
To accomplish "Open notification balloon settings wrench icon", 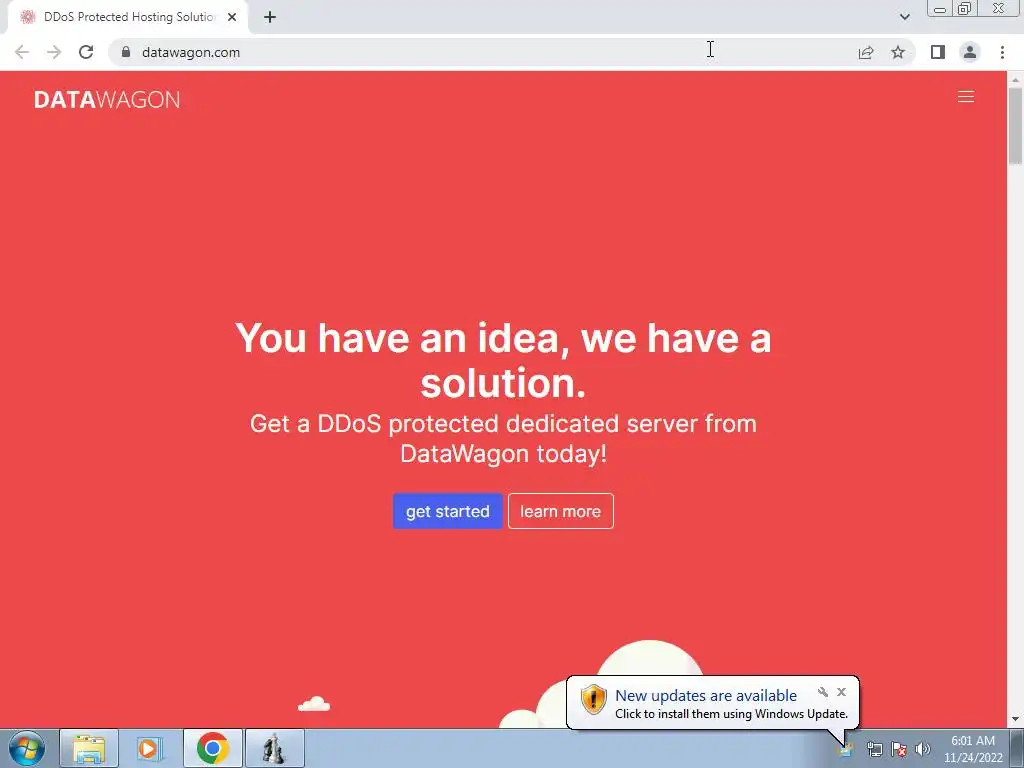I will click(823, 692).
